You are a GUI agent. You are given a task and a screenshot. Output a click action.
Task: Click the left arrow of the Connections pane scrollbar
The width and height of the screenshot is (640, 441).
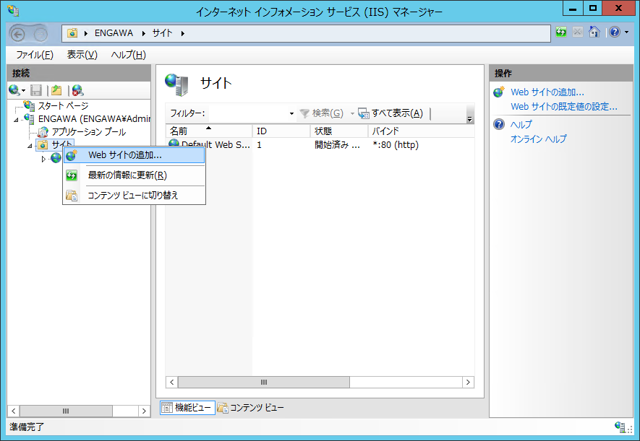13,411
